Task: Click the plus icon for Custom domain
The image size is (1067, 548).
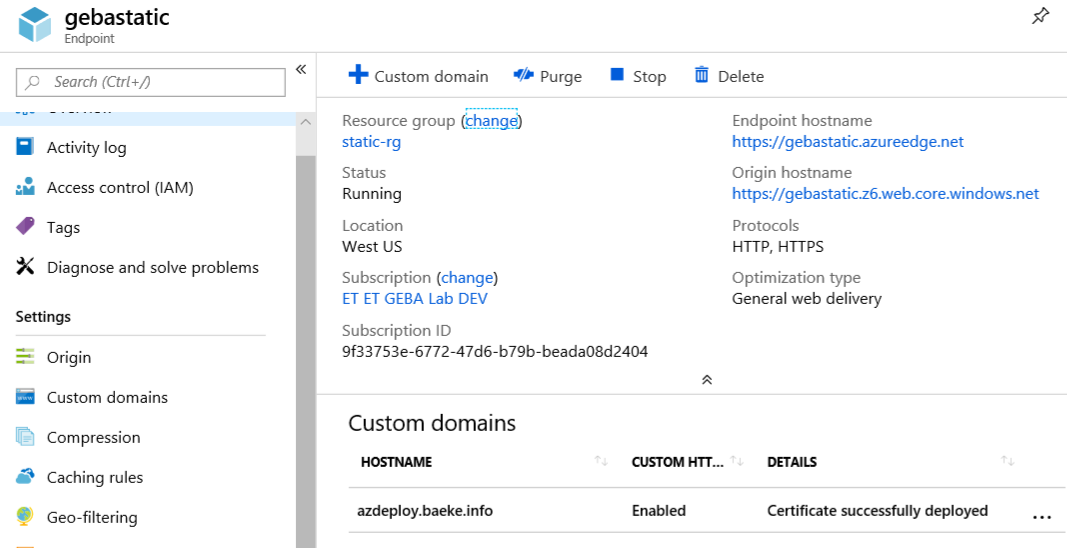Action: point(358,76)
